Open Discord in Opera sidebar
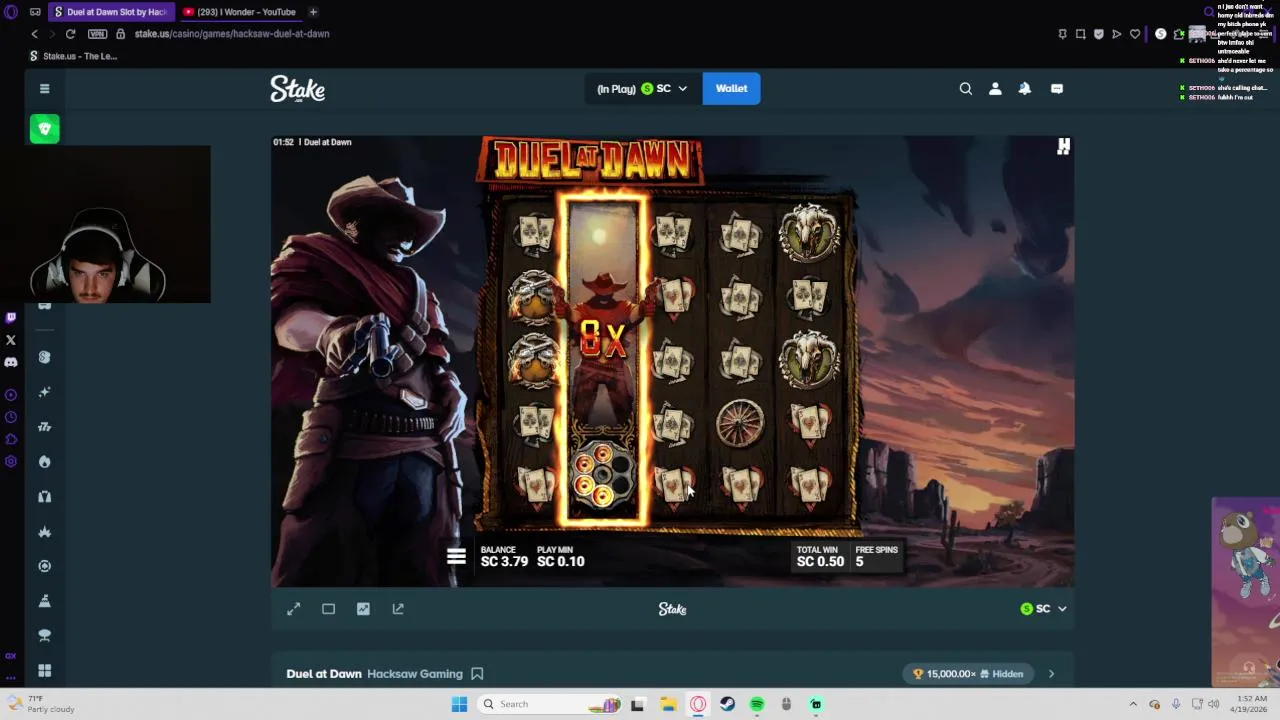The width and height of the screenshot is (1280, 720). click(x=11, y=362)
